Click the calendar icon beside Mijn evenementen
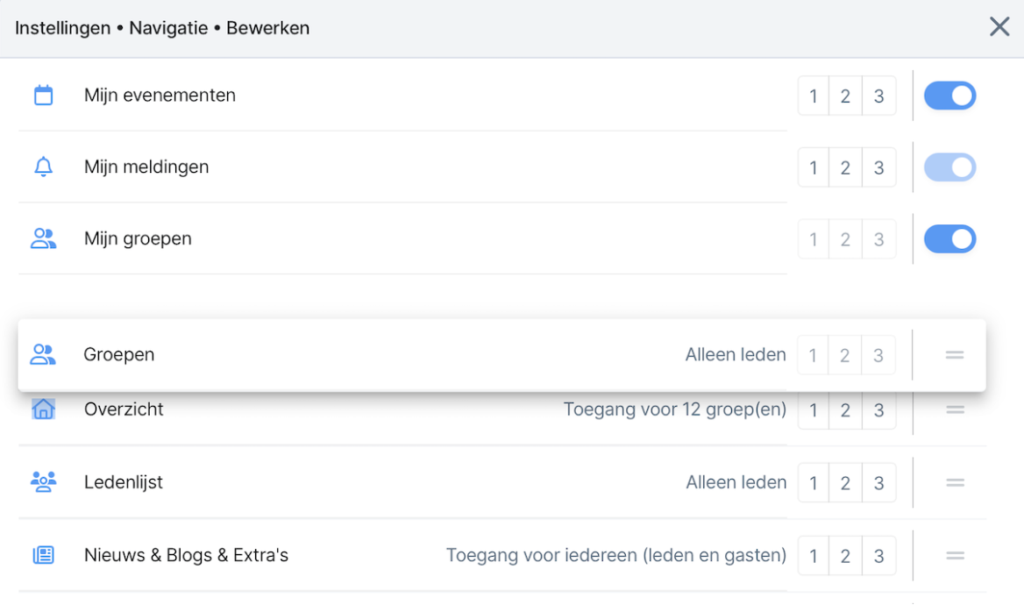The width and height of the screenshot is (1024, 605). (43, 96)
